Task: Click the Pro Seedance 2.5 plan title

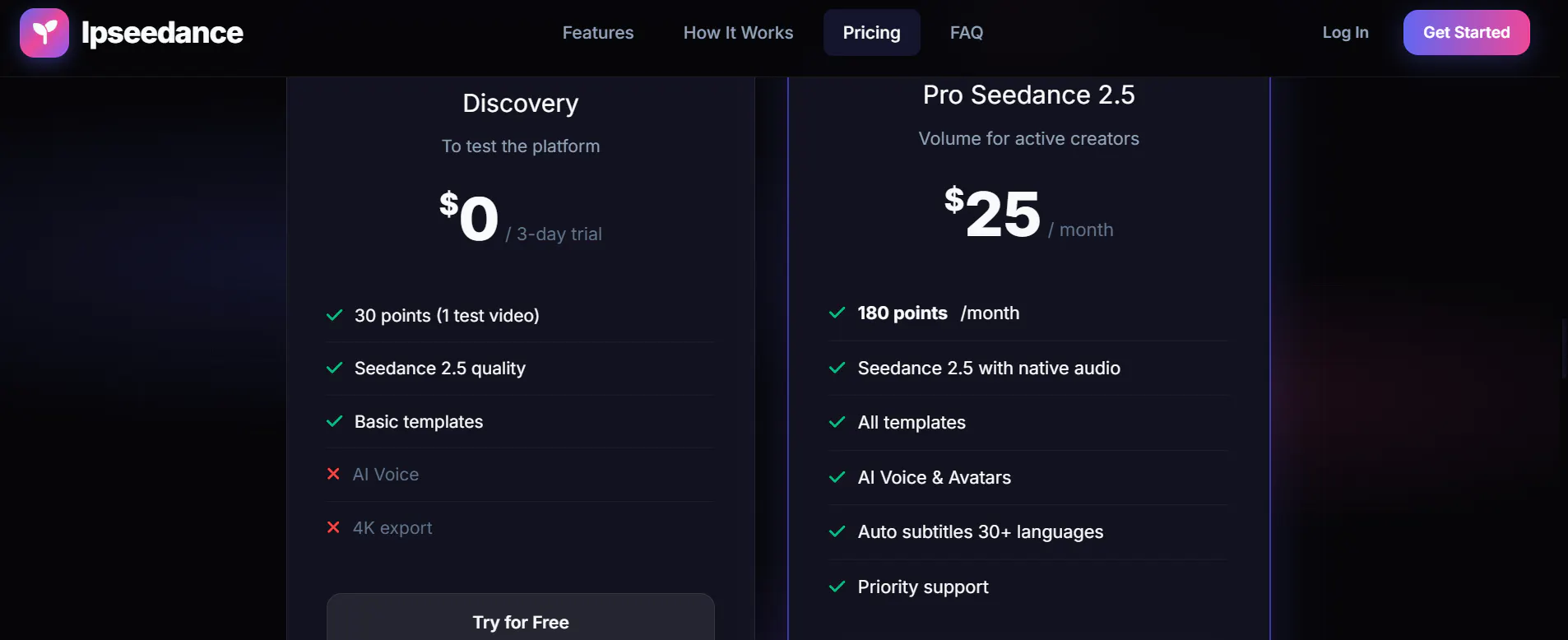Action: (1029, 95)
